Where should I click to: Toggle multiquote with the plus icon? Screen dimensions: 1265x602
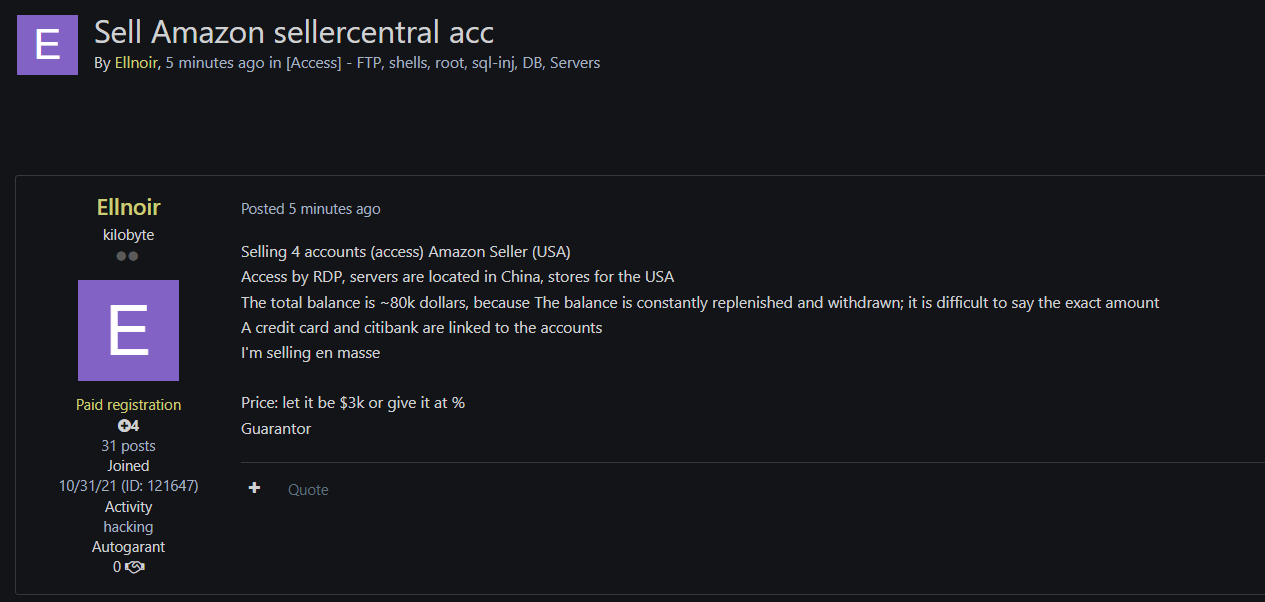tap(255, 488)
